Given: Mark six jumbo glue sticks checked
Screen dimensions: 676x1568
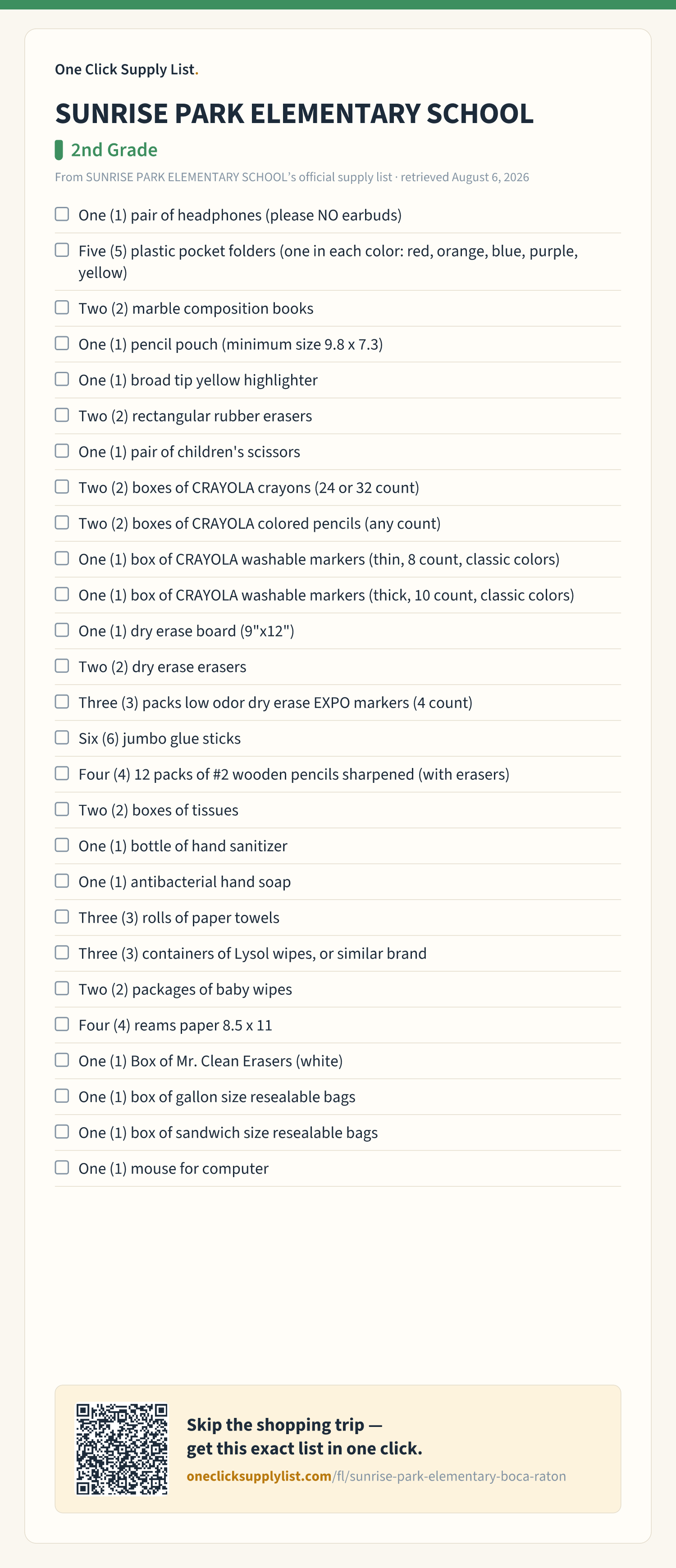Looking at the screenshot, I should pyautogui.click(x=62, y=738).
